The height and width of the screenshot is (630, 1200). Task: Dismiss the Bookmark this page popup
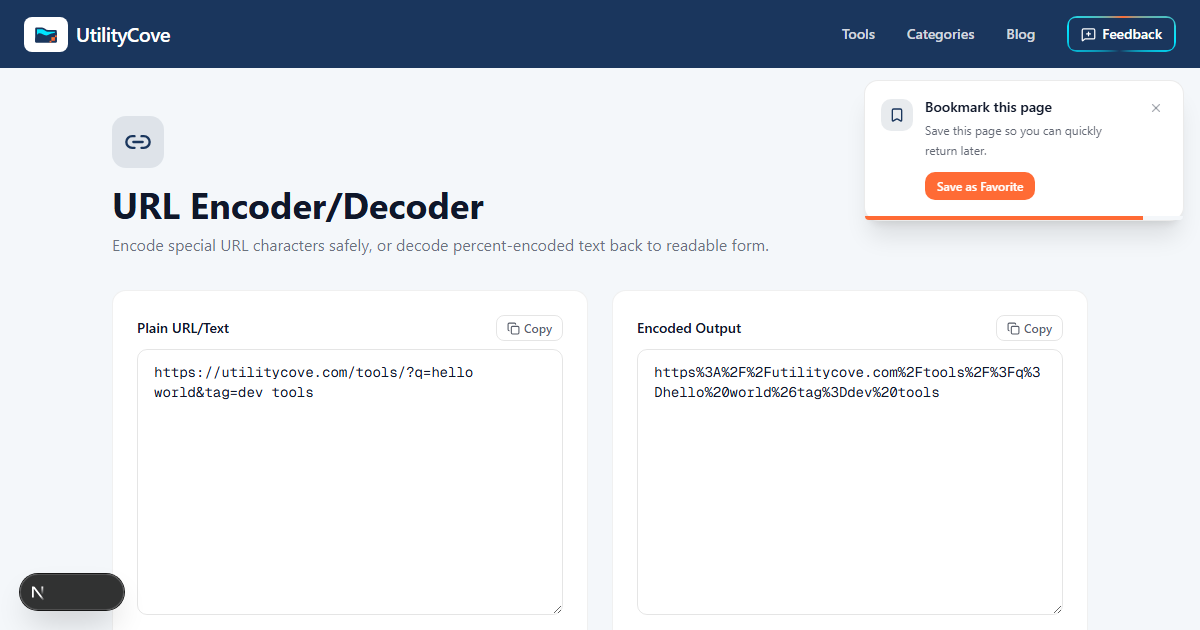click(1156, 108)
